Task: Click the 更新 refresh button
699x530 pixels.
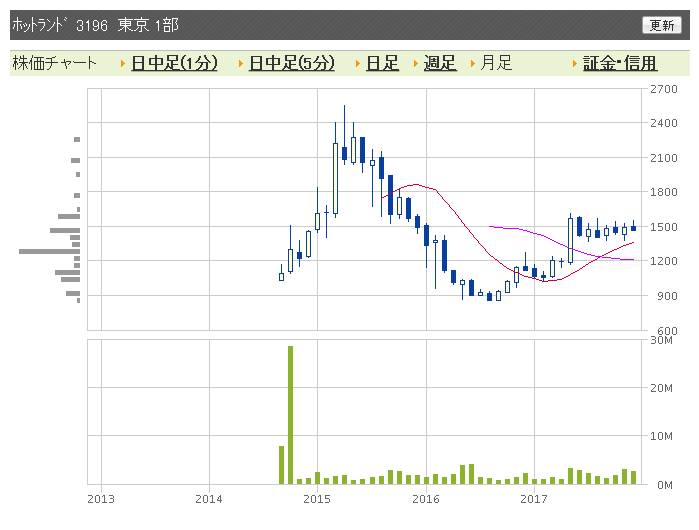Action: pyautogui.click(x=662, y=25)
